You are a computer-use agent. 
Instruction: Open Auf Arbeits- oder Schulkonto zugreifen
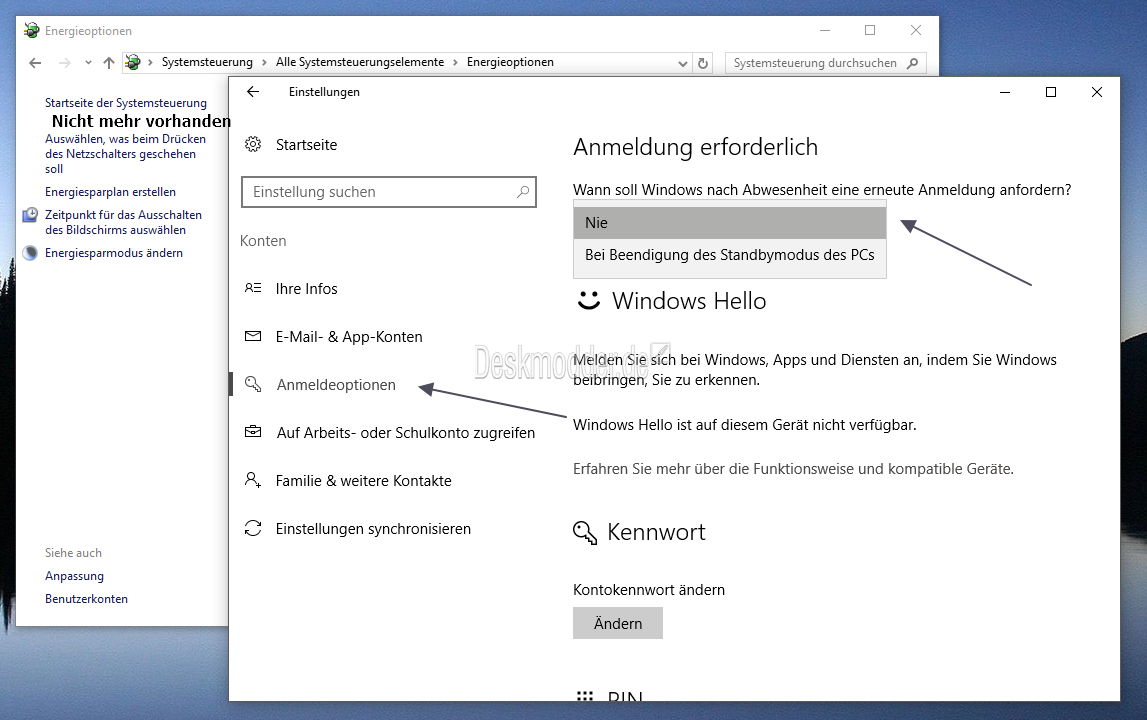point(405,432)
